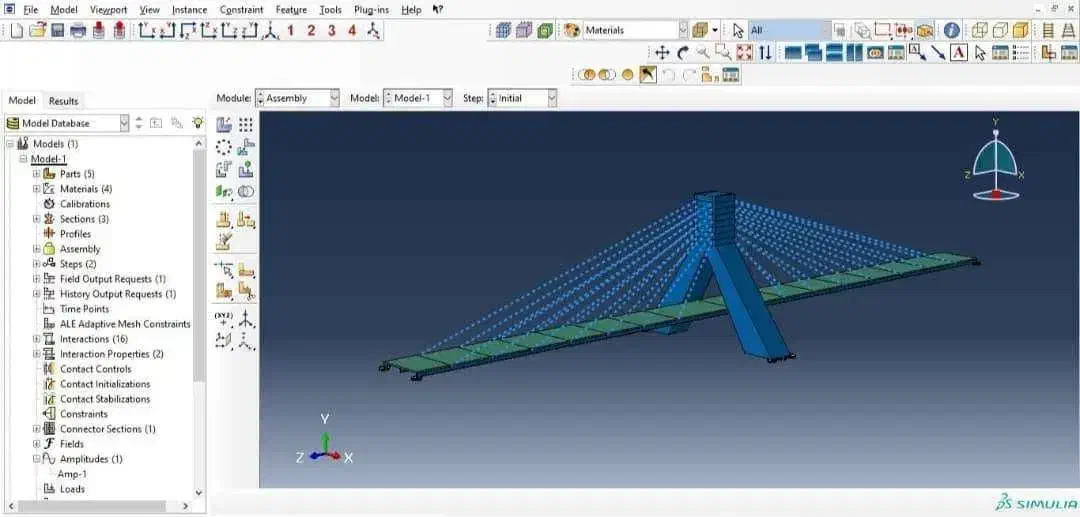Click the Amp-1 amplitude item
1080x517 pixels.
pos(72,474)
